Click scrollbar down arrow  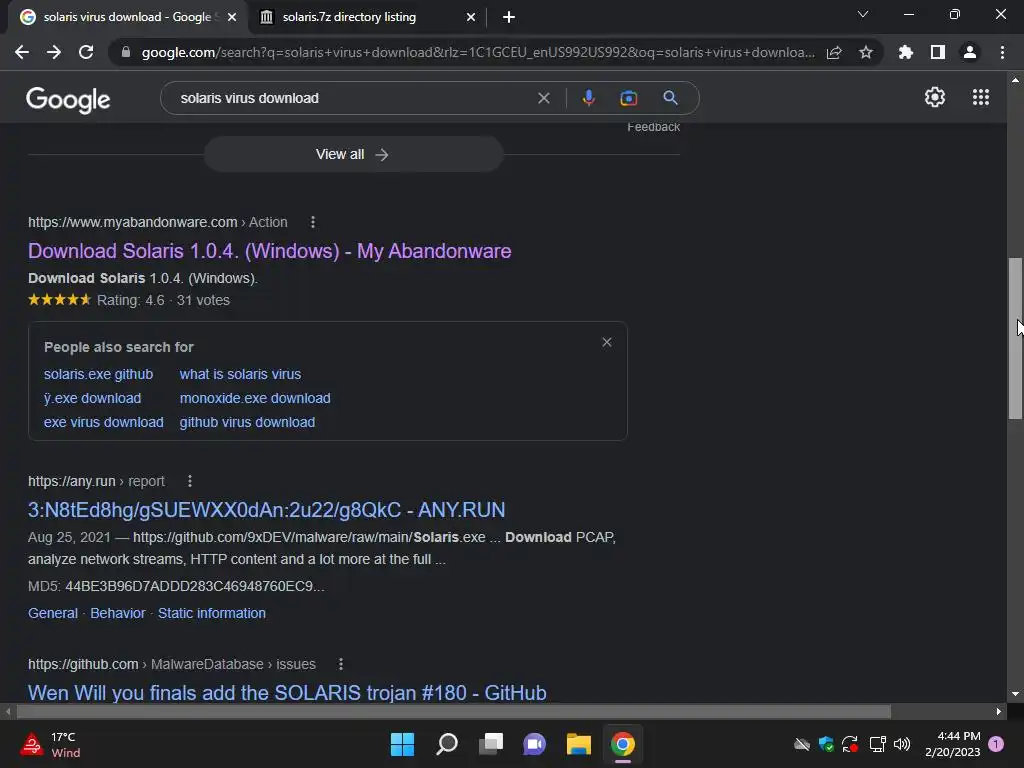pyautogui.click(x=1015, y=694)
